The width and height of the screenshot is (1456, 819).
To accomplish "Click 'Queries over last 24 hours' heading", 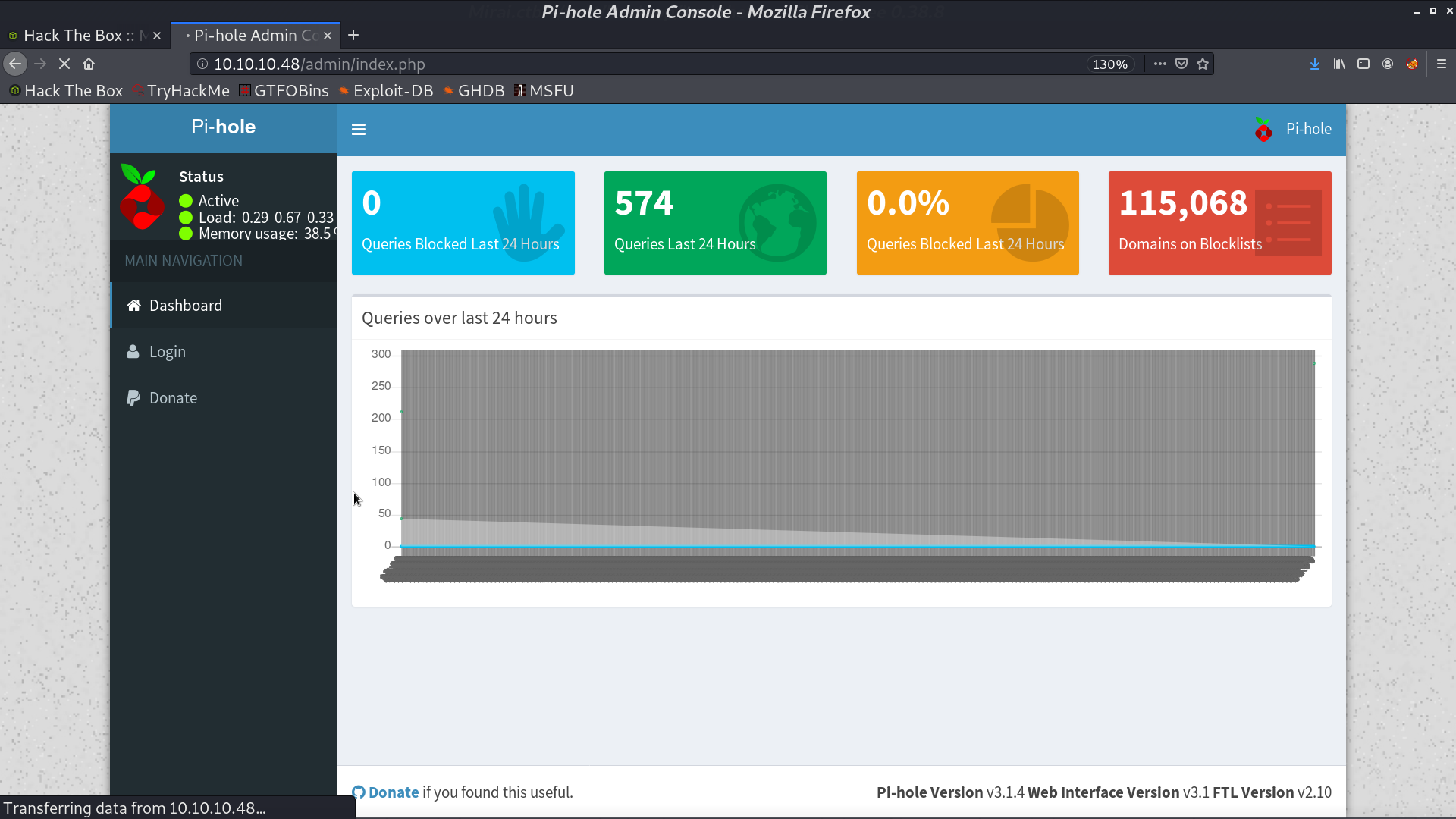I will point(460,318).
